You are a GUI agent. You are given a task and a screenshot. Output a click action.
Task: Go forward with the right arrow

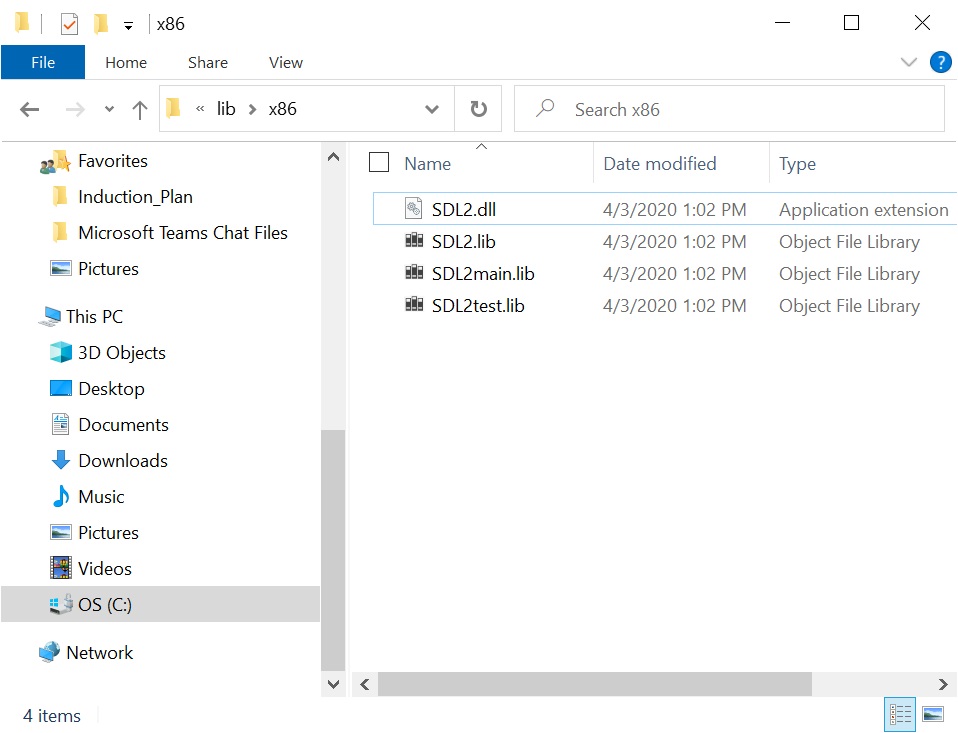point(75,109)
